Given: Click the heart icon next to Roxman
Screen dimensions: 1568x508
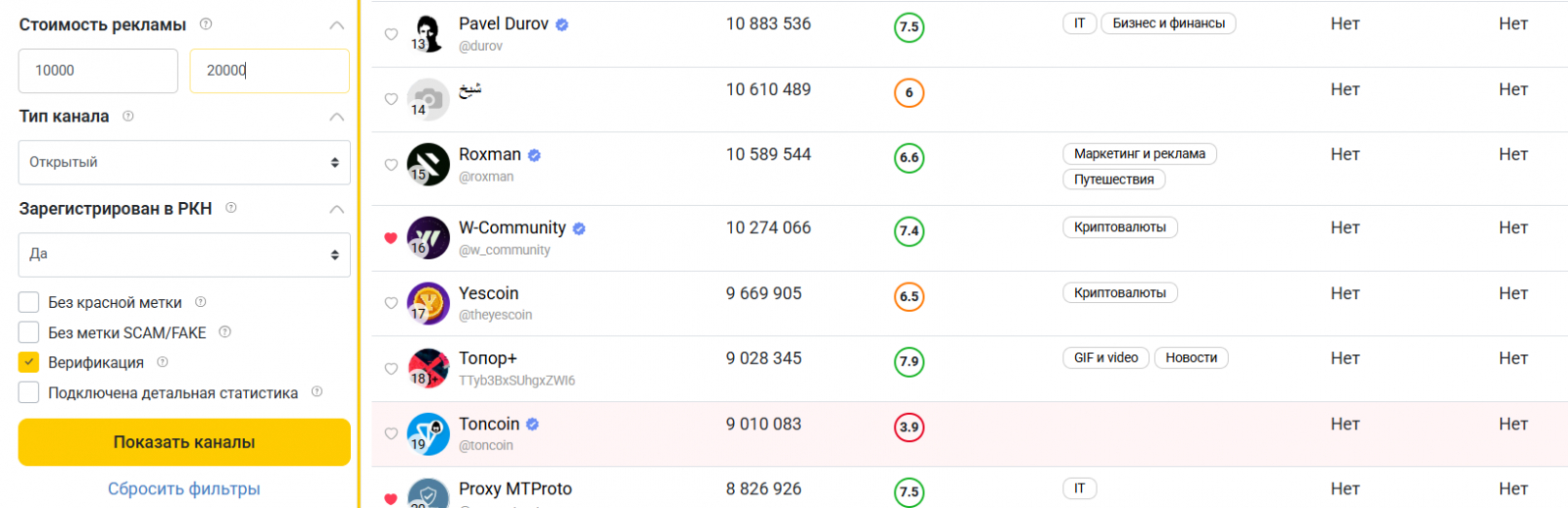Looking at the screenshot, I should pos(391,165).
